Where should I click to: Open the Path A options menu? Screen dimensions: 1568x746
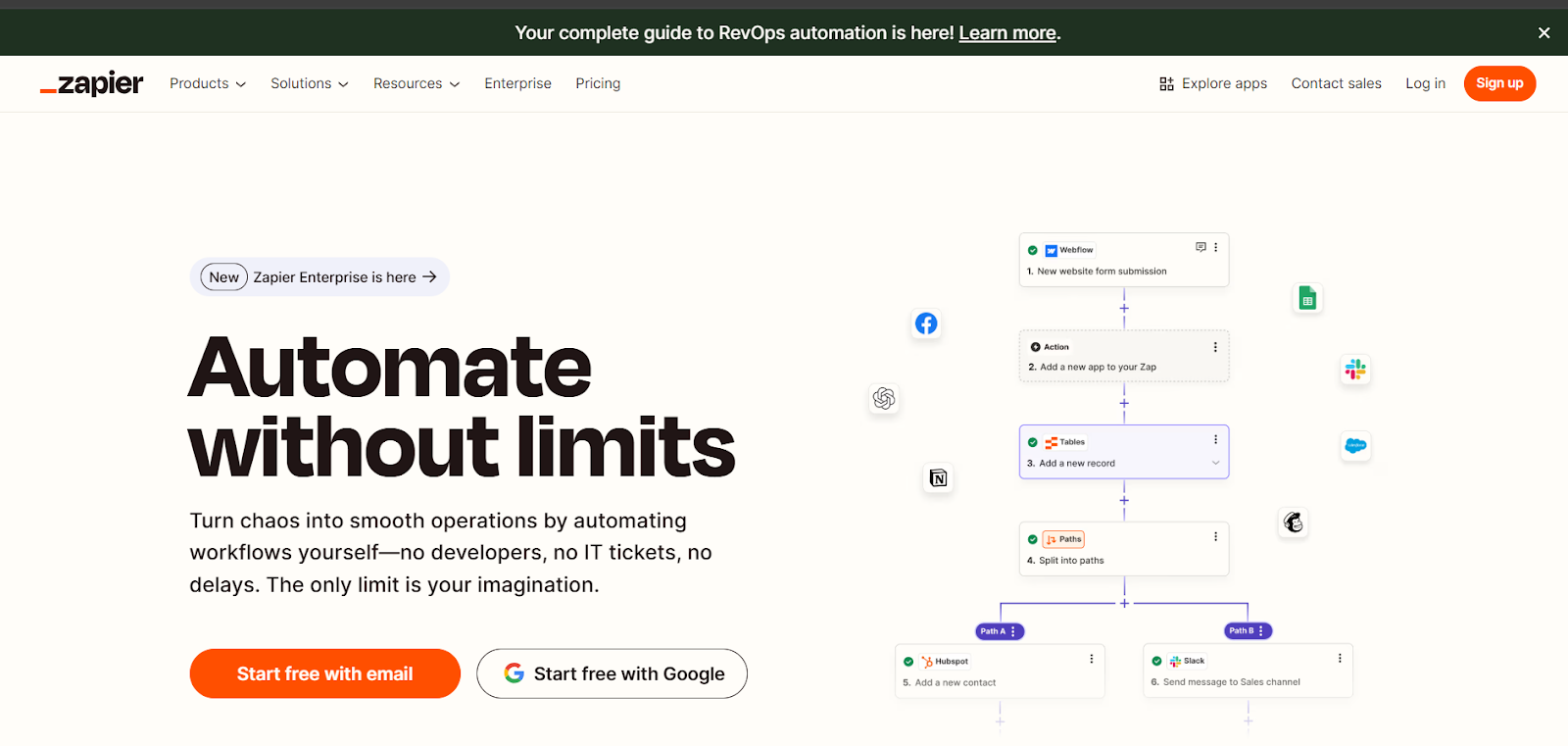[x=1013, y=631]
